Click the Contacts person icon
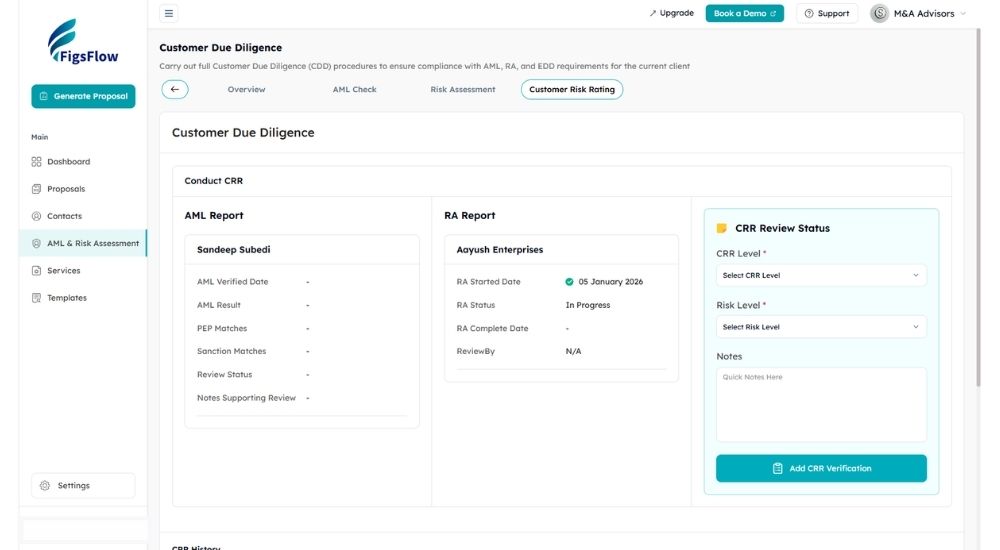The width and height of the screenshot is (1000, 550). point(36,216)
